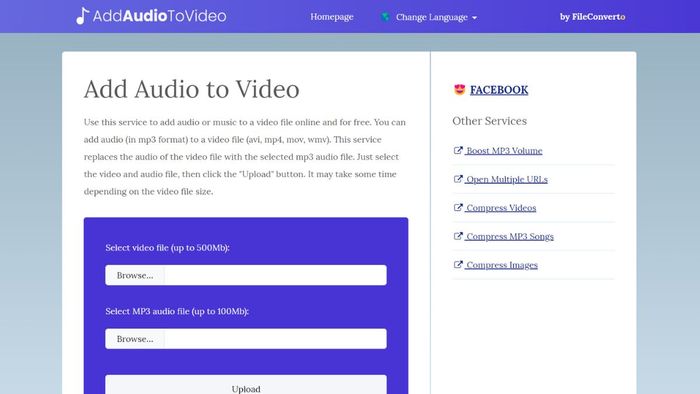700x394 pixels.
Task: Open the Compress MP3 Songs service
Action: coord(510,236)
